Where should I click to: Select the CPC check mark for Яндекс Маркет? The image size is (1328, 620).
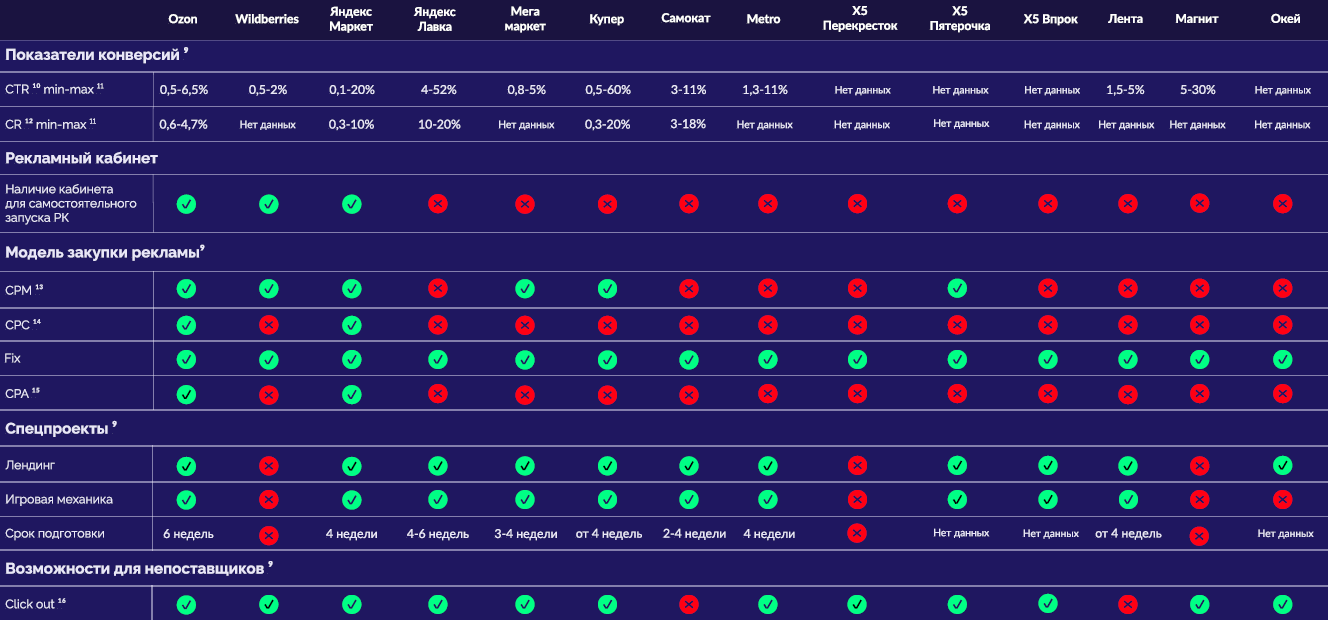(351, 325)
